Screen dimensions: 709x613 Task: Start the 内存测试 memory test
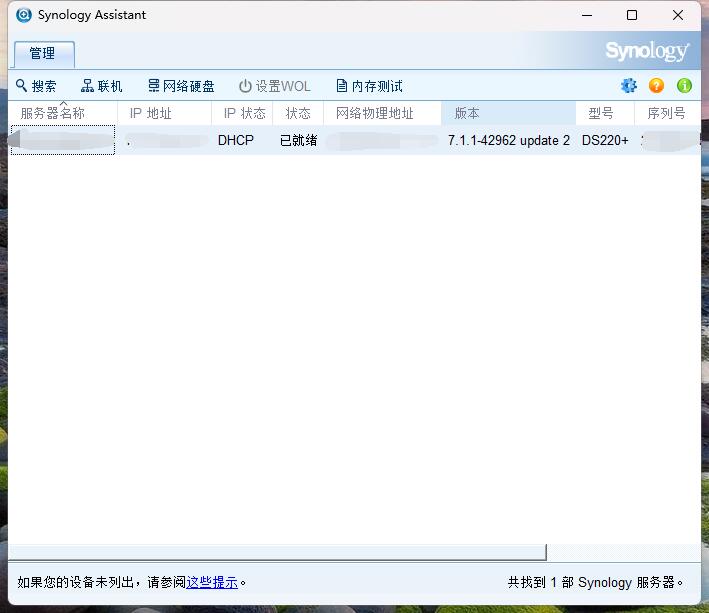(x=369, y=86)
